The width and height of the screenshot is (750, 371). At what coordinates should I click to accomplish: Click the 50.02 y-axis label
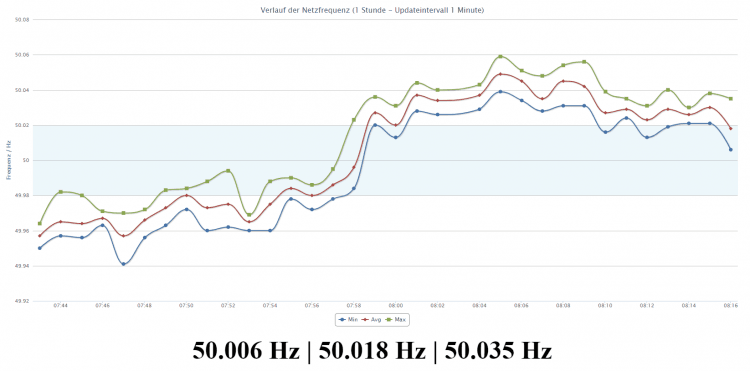[23, 125]
